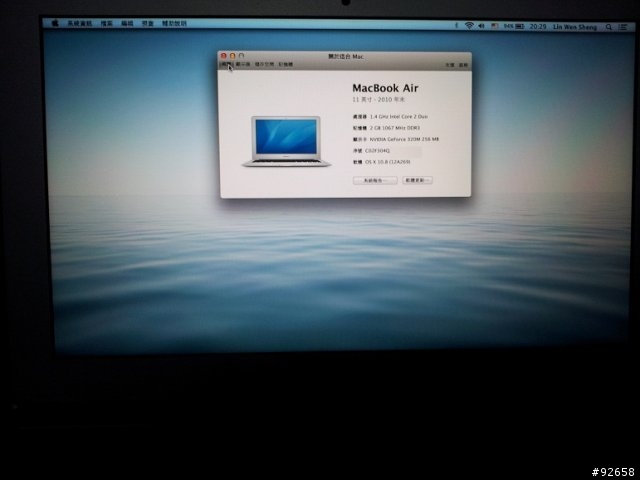Click the 系統報告 system report button
This screenshot has height=480, width=640.
[x=375, y=180]
